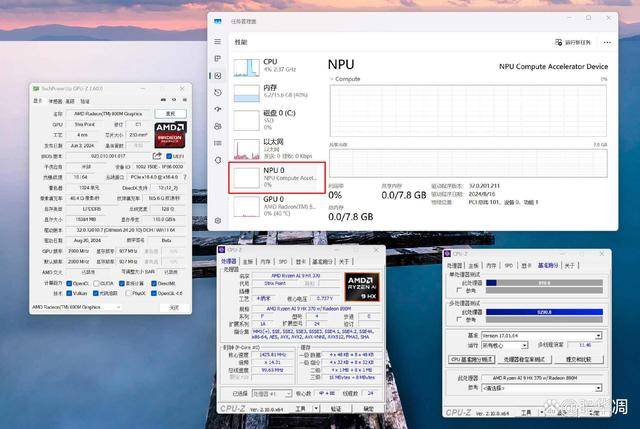Toggle the PhysX checkbox in GPU-Z
Image resolution: width=640 pixels, height=429 pixels.
coord(129,293)
